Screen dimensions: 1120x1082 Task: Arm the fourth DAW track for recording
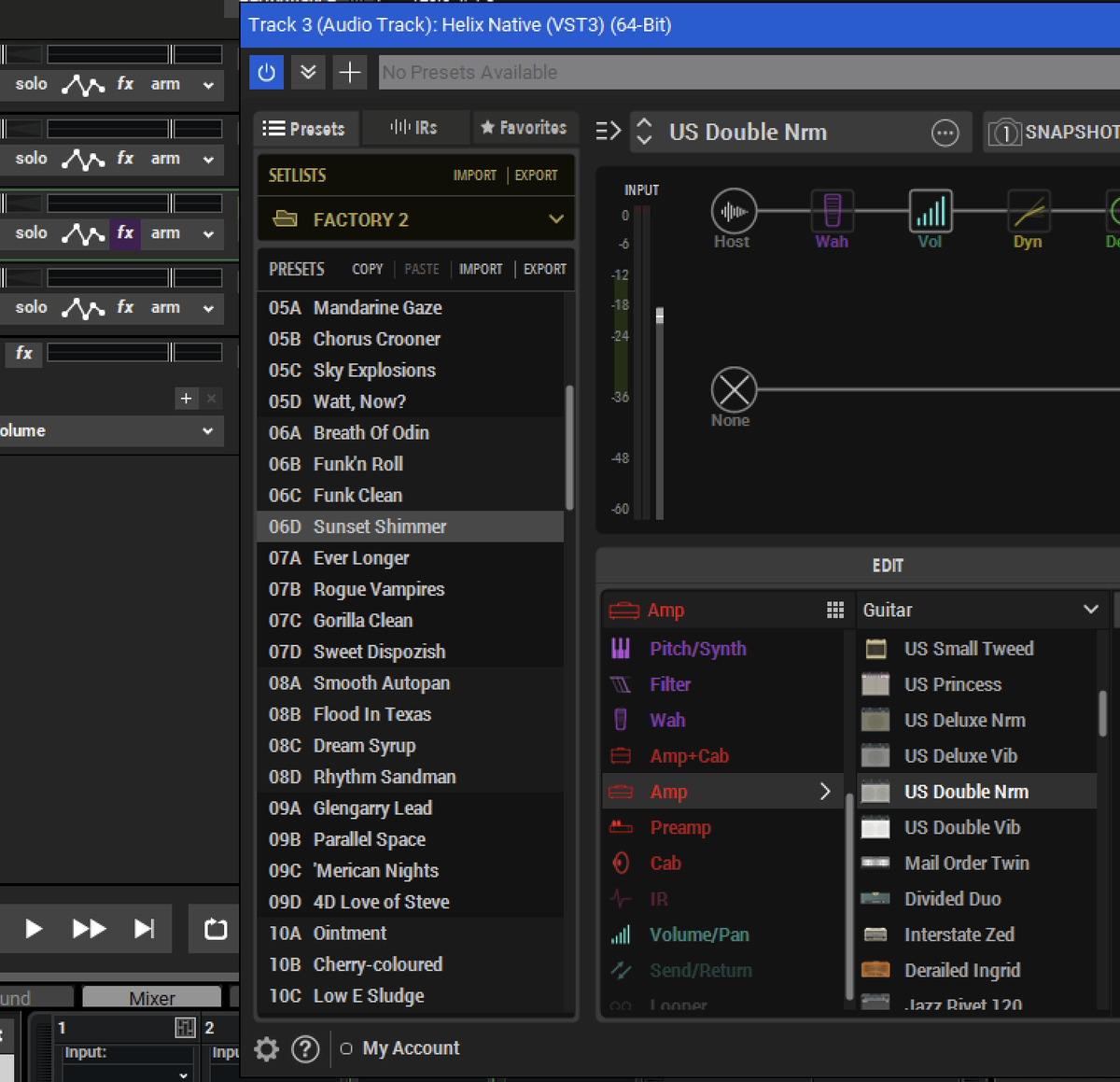tap(165, 307)
